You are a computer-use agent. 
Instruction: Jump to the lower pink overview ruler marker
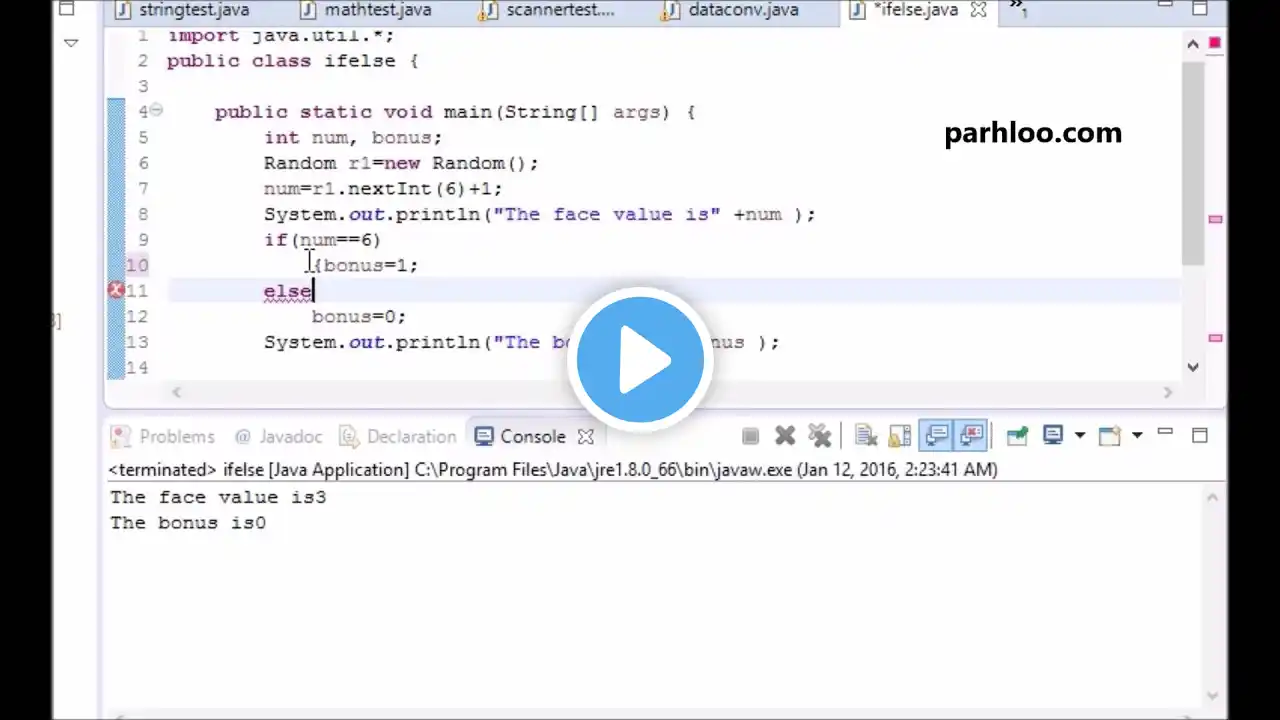click(1216, 339)
